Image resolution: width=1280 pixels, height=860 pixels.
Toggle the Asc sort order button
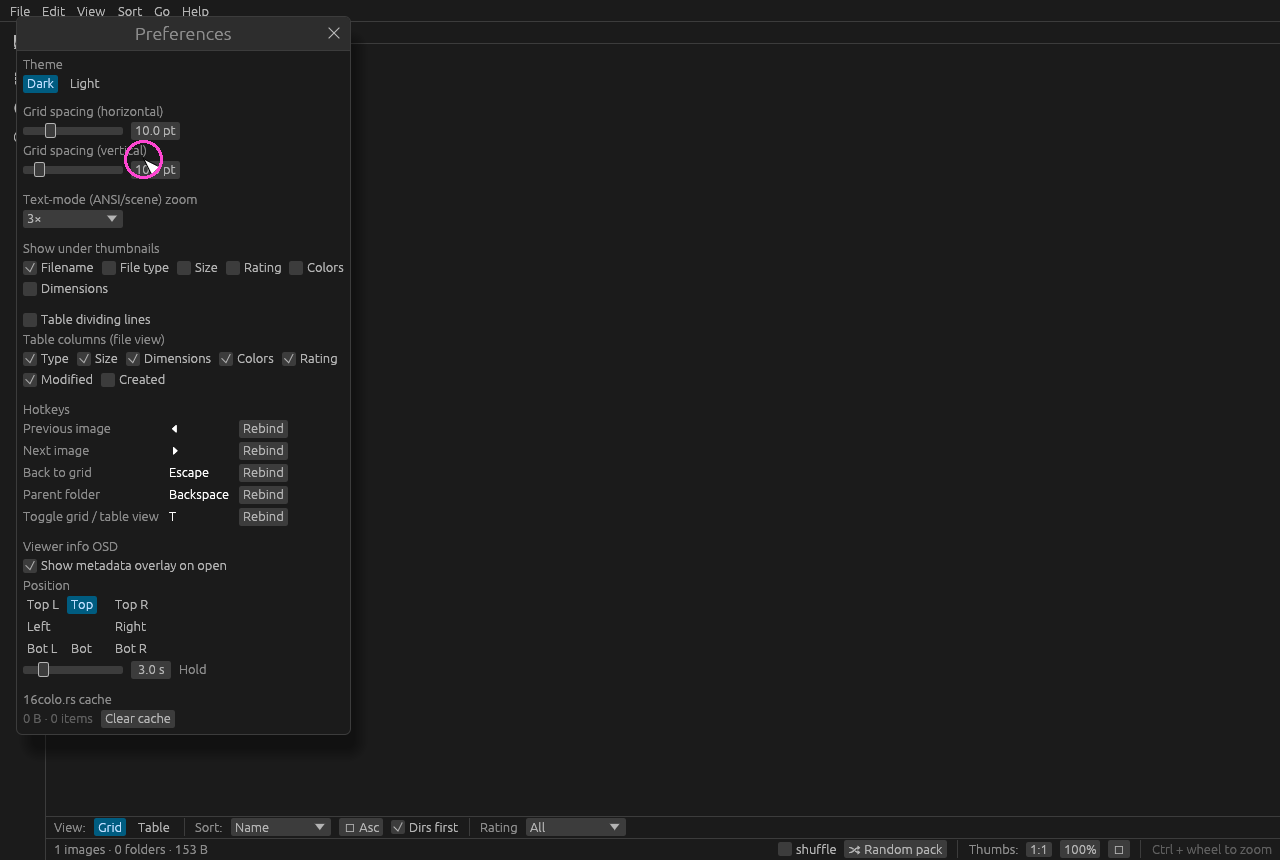361,828
